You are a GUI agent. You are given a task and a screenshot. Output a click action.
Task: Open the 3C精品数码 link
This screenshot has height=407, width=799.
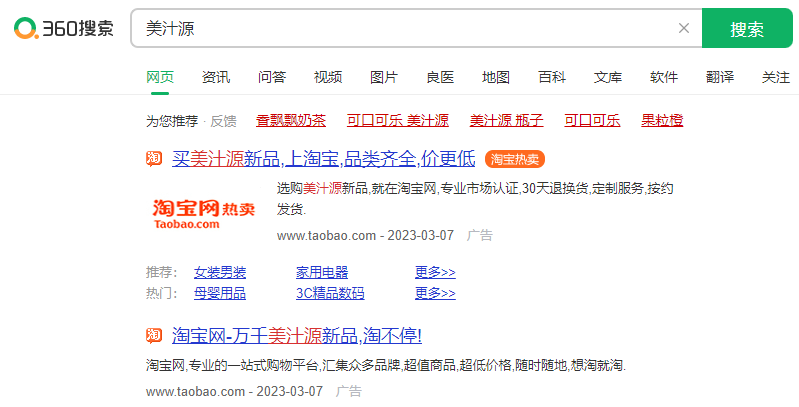(x=330, y=293)
